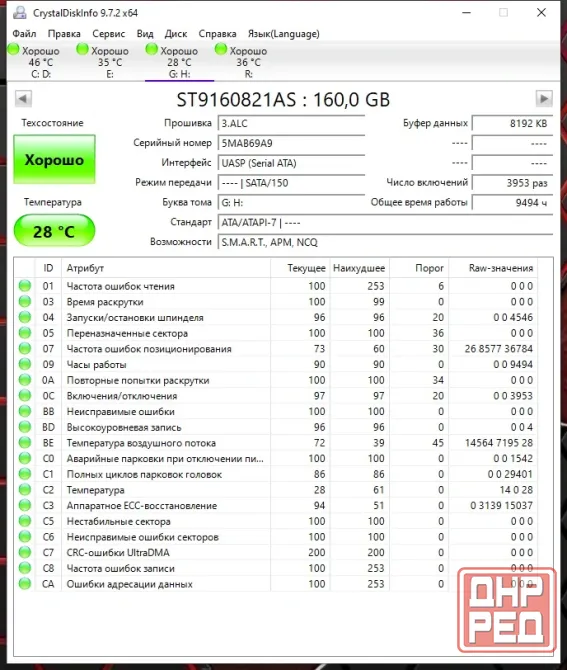Click status dot for Температура row C2
This screenshot has height=670, width=567.
click(25, 489)
